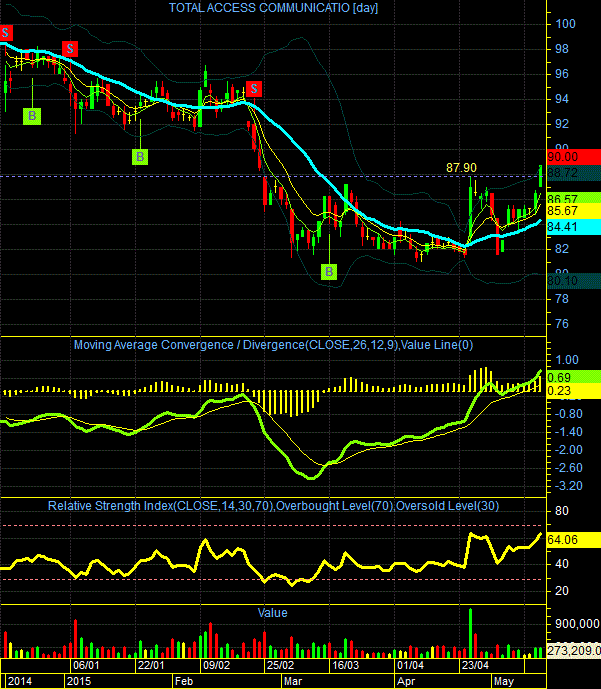
Task: Click the 2015 year label
Action: (79, 681)
